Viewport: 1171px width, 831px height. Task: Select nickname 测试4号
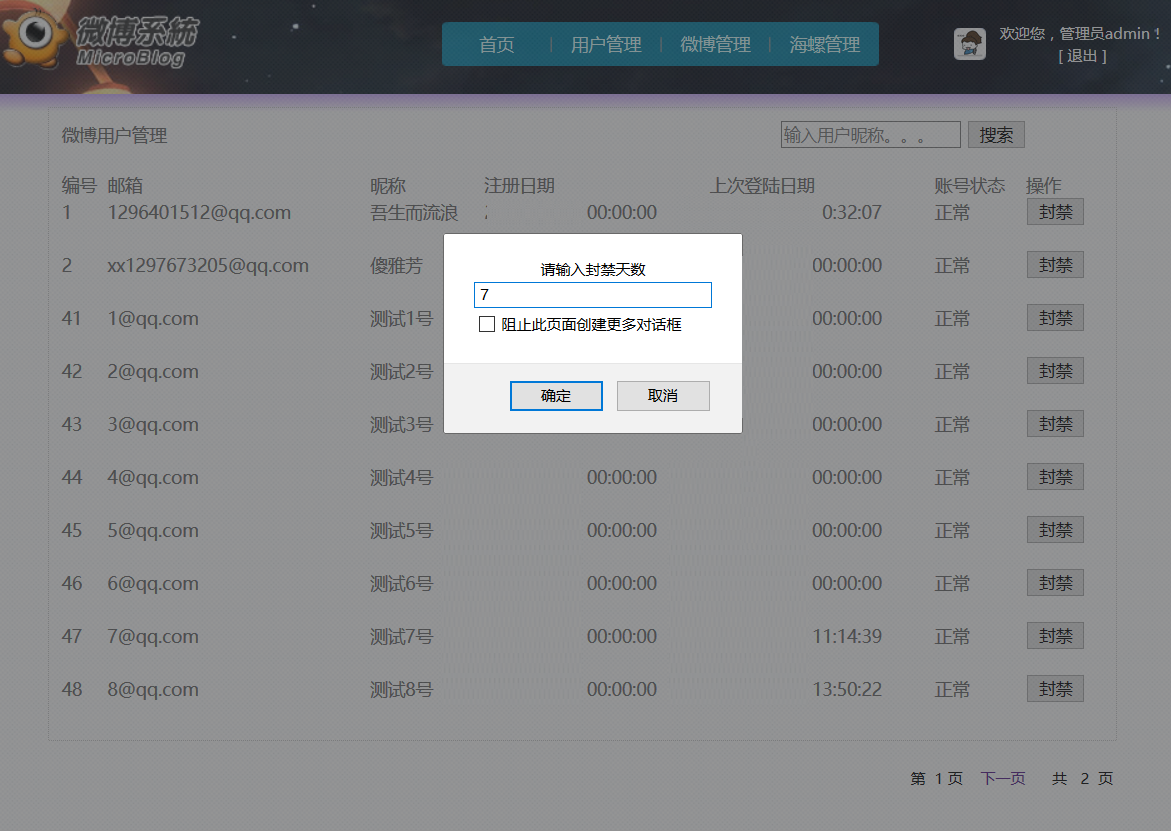402,478
